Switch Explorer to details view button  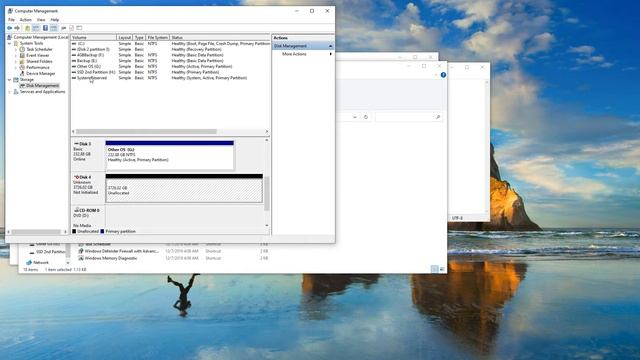(x=435, y=269)
